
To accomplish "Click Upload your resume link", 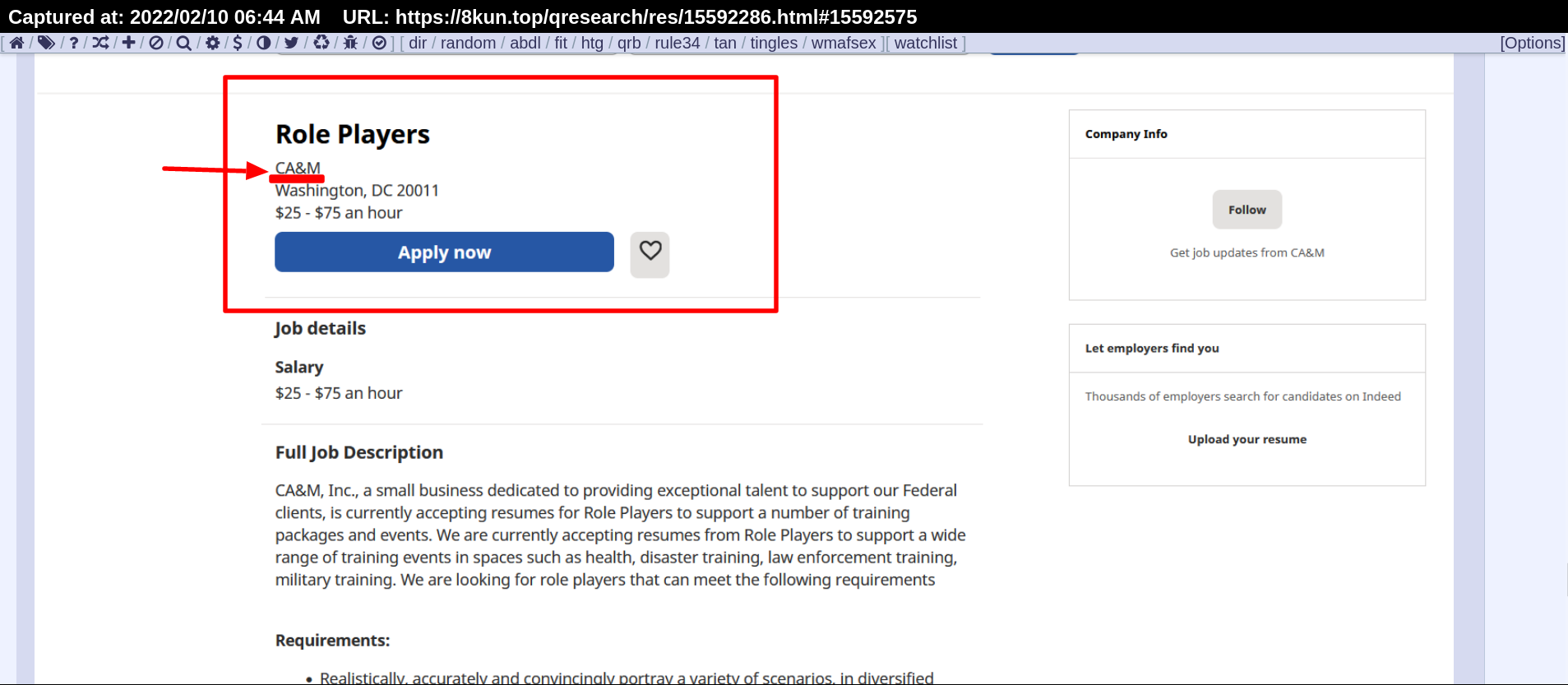I will [x=1247, y=439].
